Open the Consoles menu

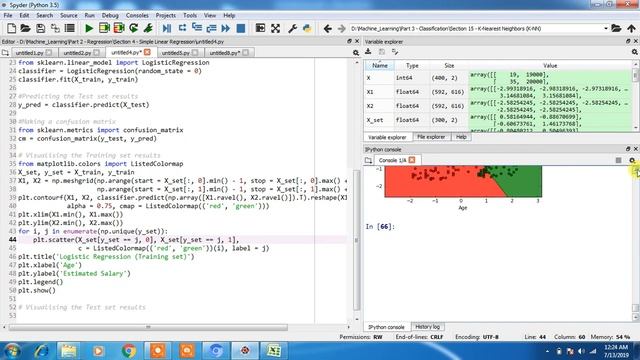(x=137, y=16)
